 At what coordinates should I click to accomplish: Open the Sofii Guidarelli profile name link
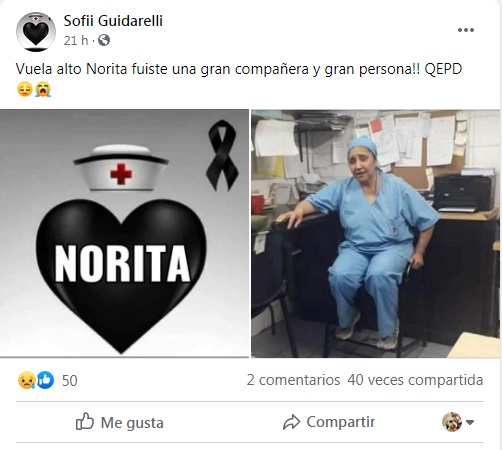tap(113, 21)
